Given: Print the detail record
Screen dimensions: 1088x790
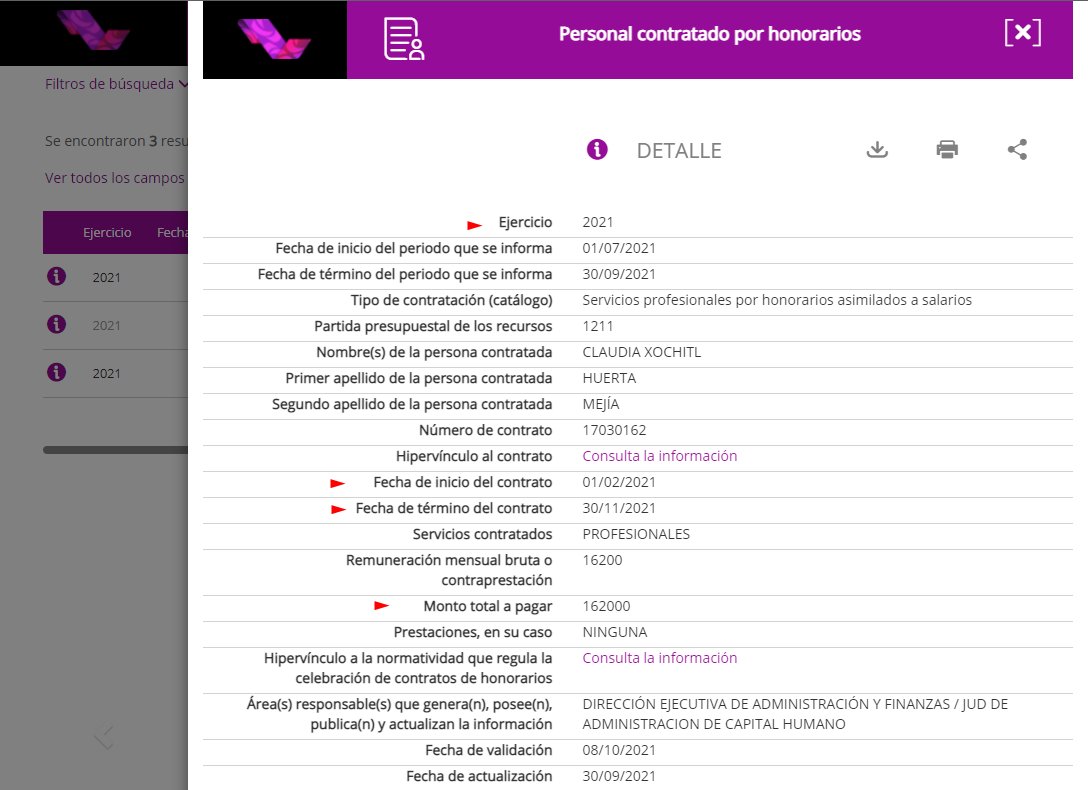Looking at the screenshot, I should coord(947,149).
